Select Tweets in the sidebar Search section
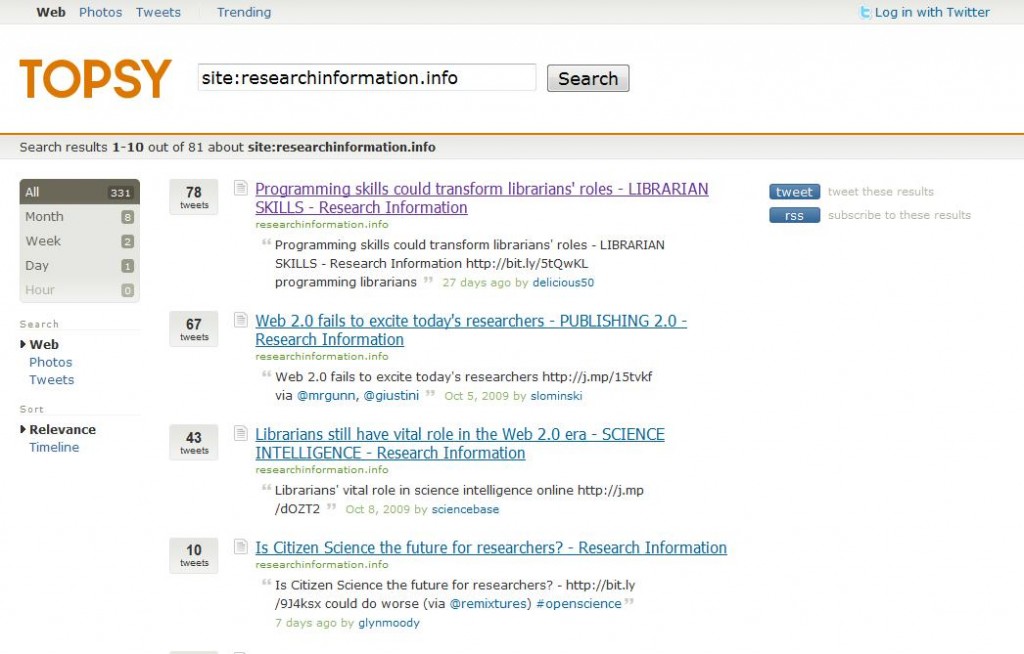This screenshot has width=1024, height=654. point(52,380)
